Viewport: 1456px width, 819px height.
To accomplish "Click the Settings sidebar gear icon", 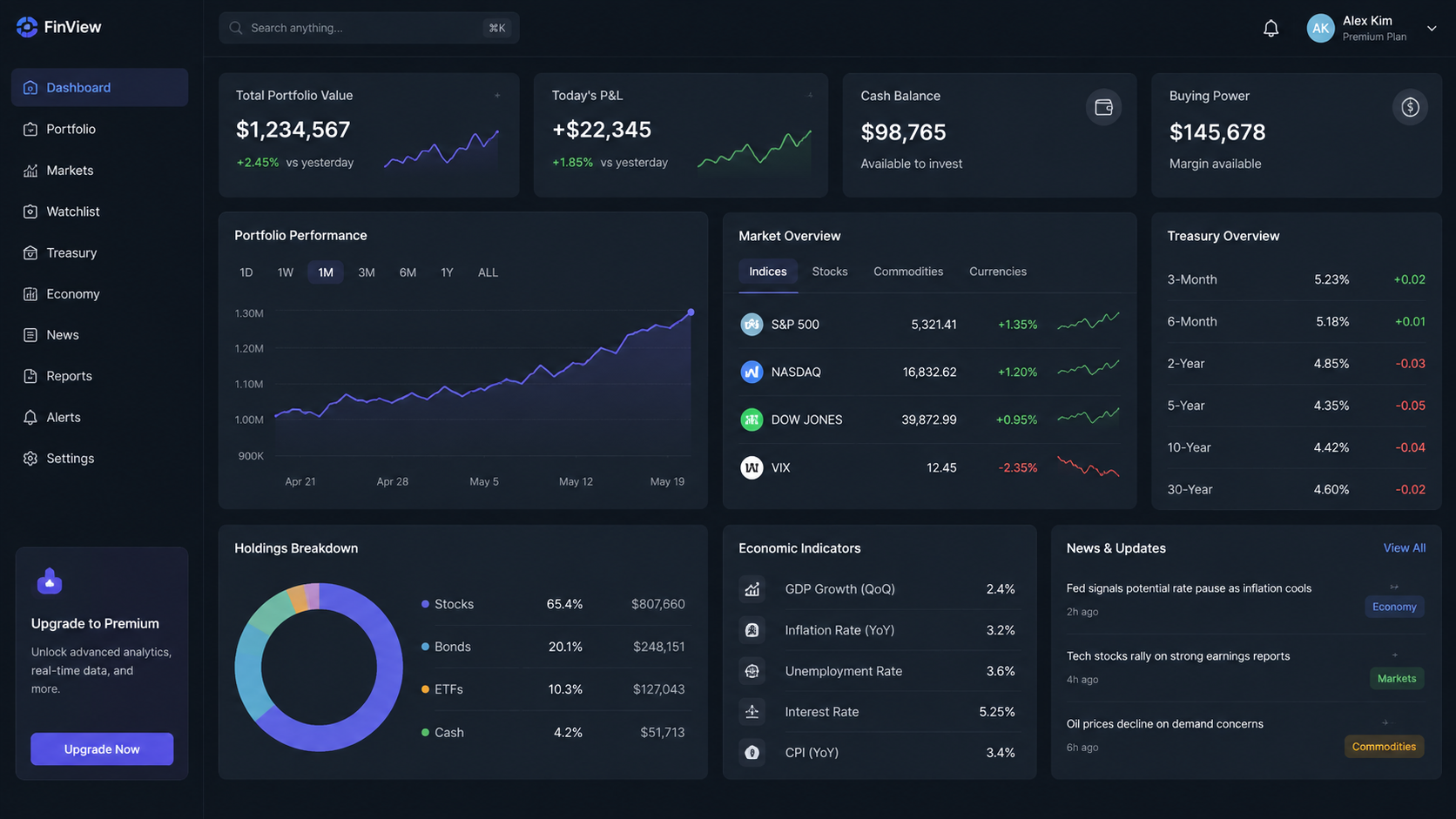I will (x=30, y=459).
